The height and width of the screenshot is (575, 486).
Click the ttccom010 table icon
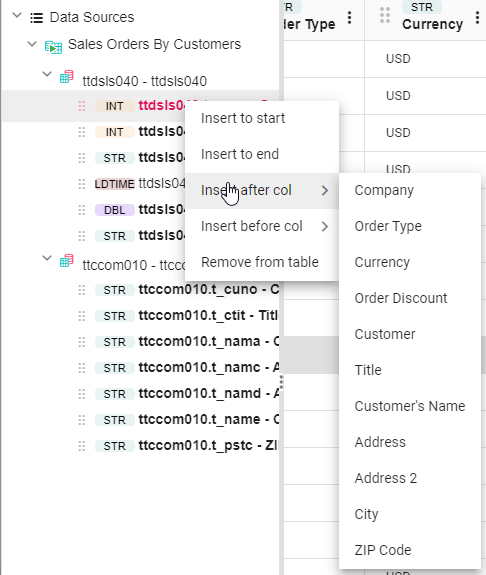[67, 260]
